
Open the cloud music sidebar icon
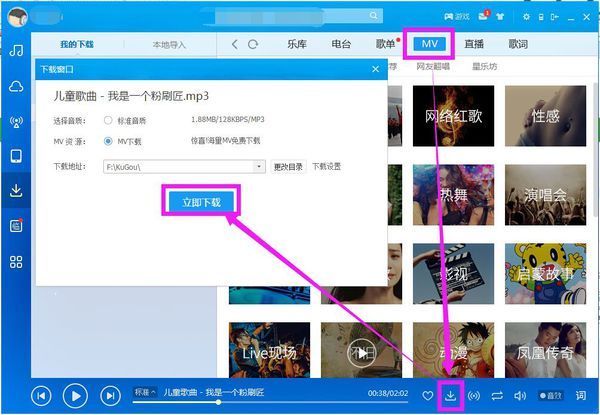tap(16, 87)
